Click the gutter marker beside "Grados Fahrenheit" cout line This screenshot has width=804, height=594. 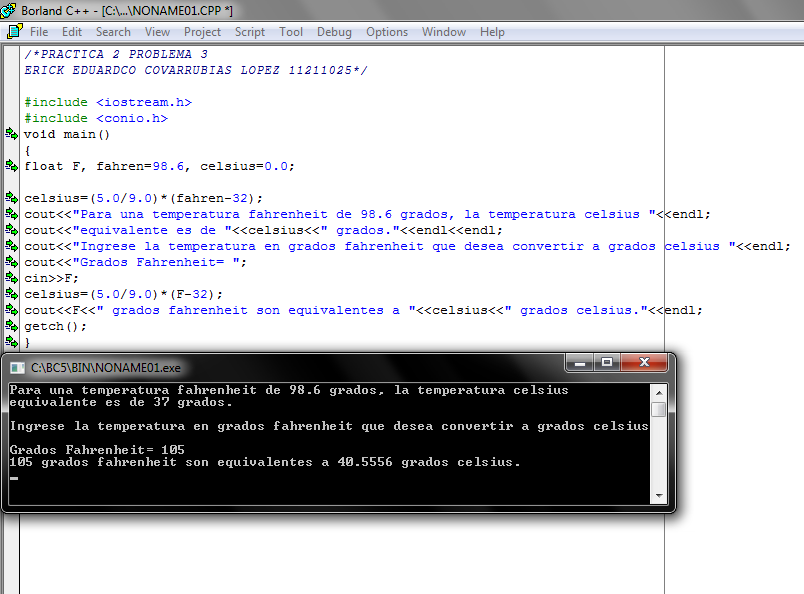[x=11, y=262]
